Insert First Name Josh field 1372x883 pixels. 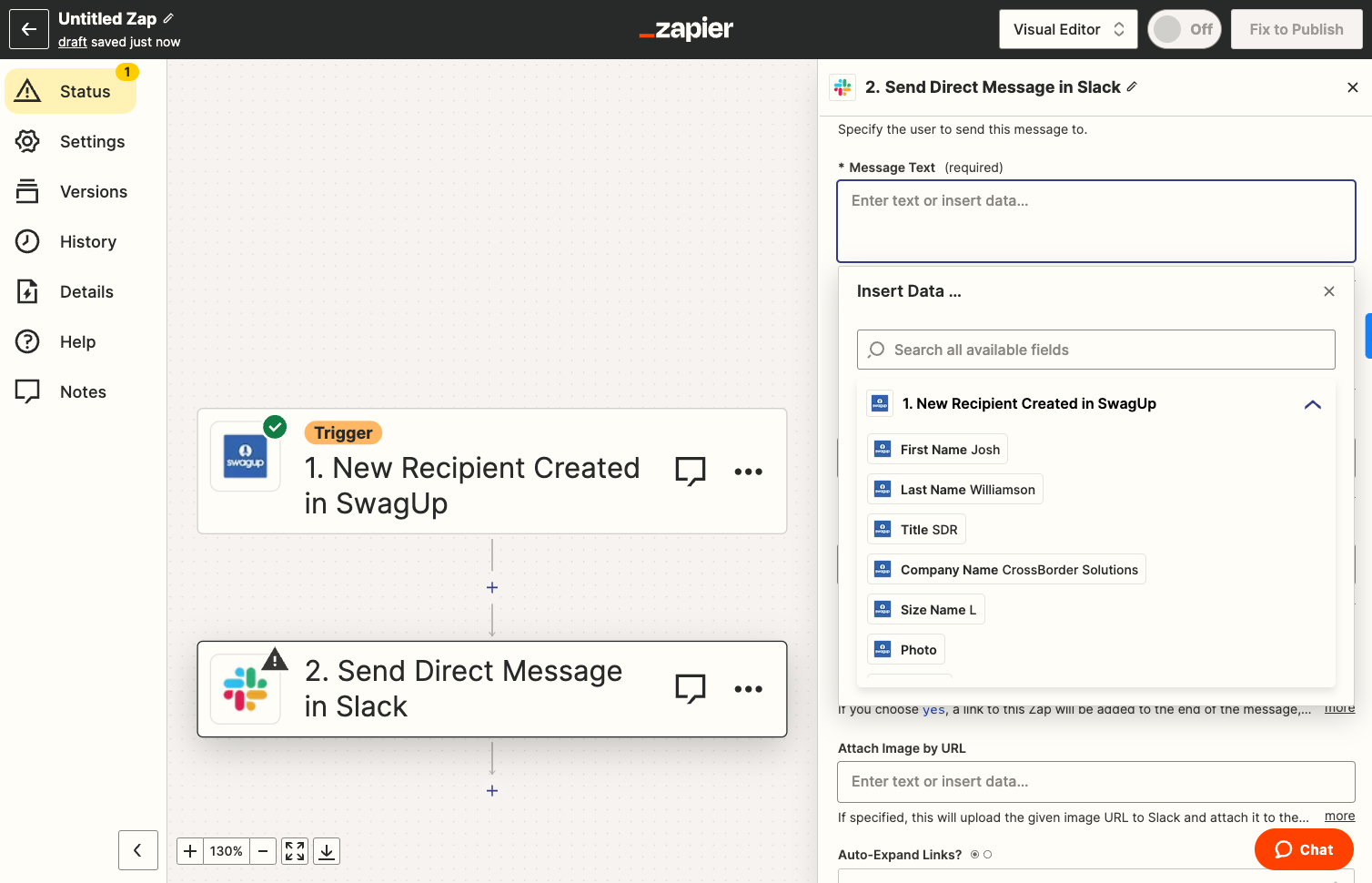click(x=937, y=450)
